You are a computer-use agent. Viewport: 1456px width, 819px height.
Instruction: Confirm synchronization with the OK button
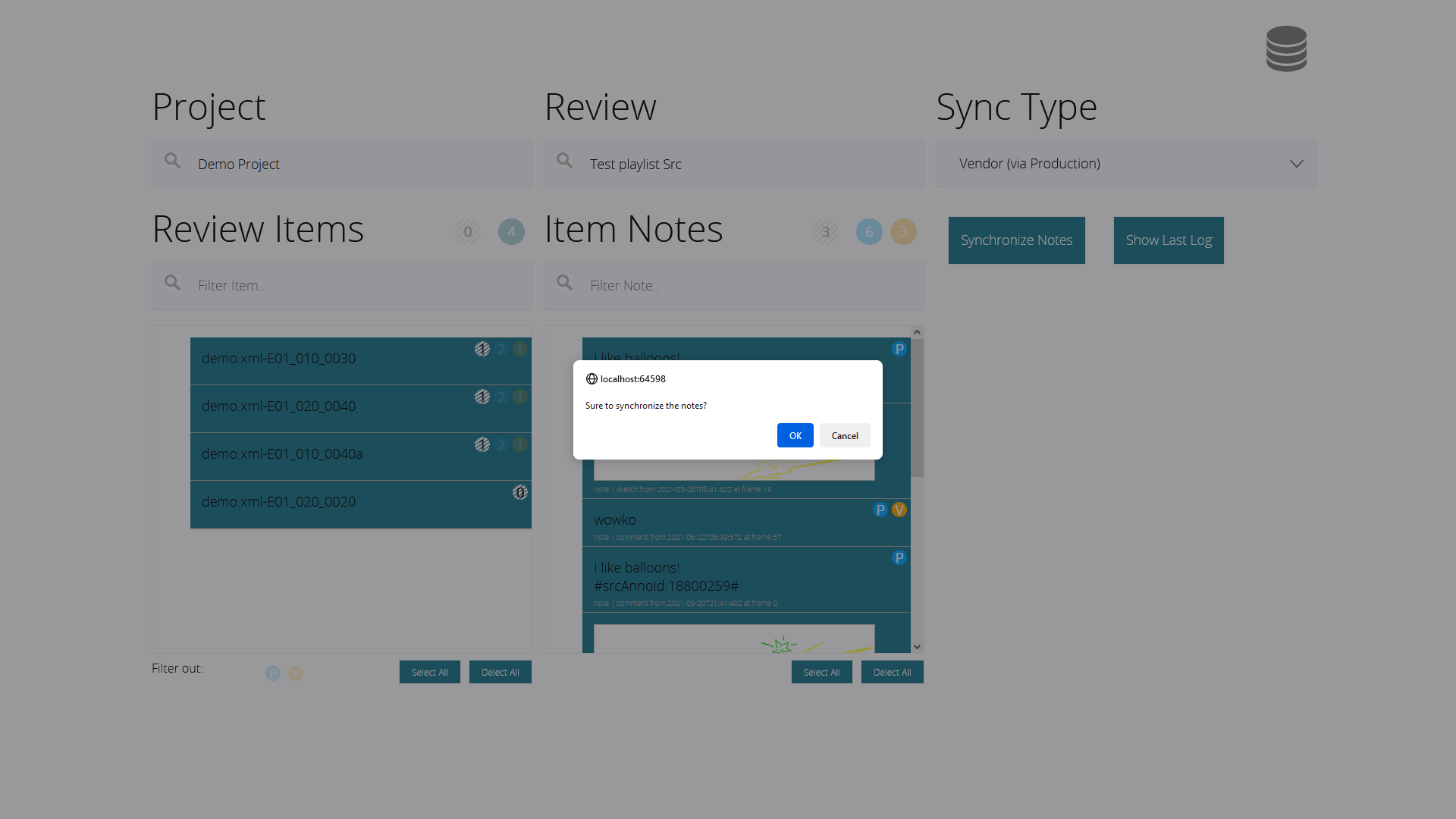[x=795, y=435]
